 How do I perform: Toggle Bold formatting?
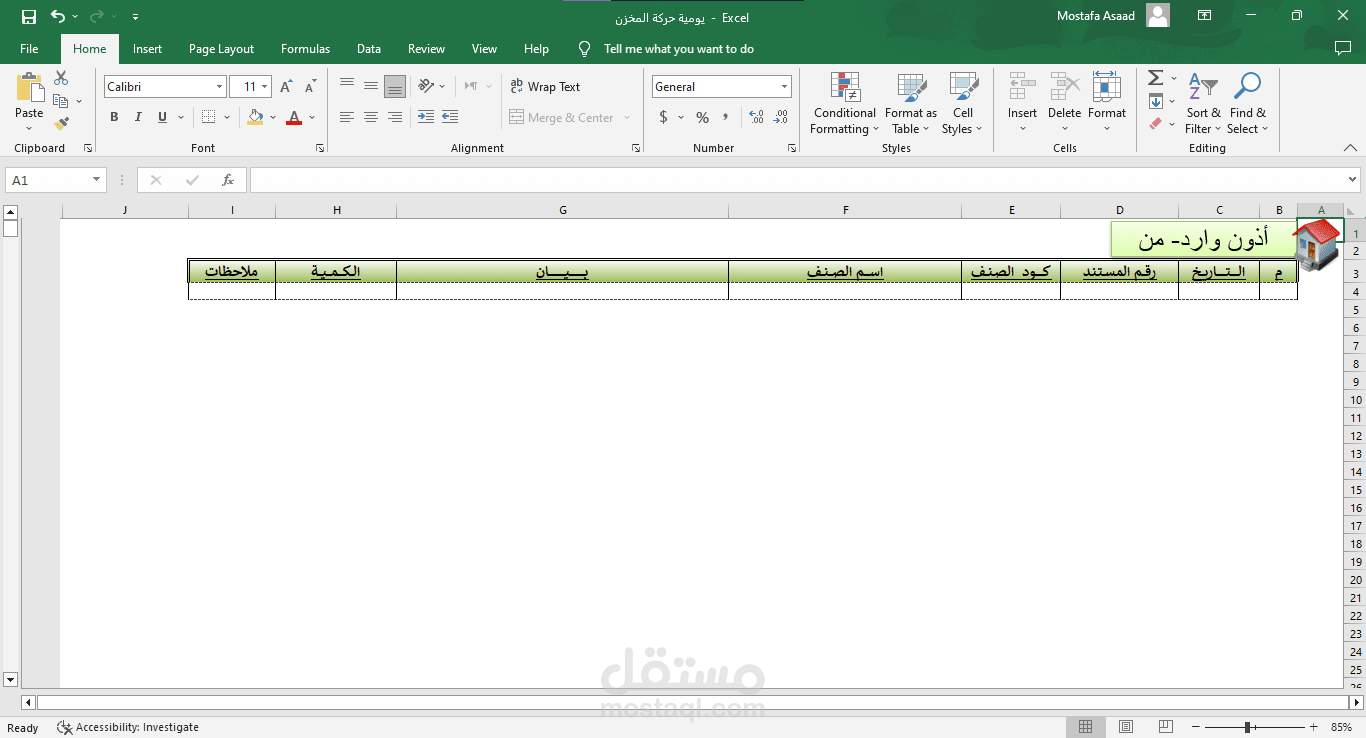114,117
